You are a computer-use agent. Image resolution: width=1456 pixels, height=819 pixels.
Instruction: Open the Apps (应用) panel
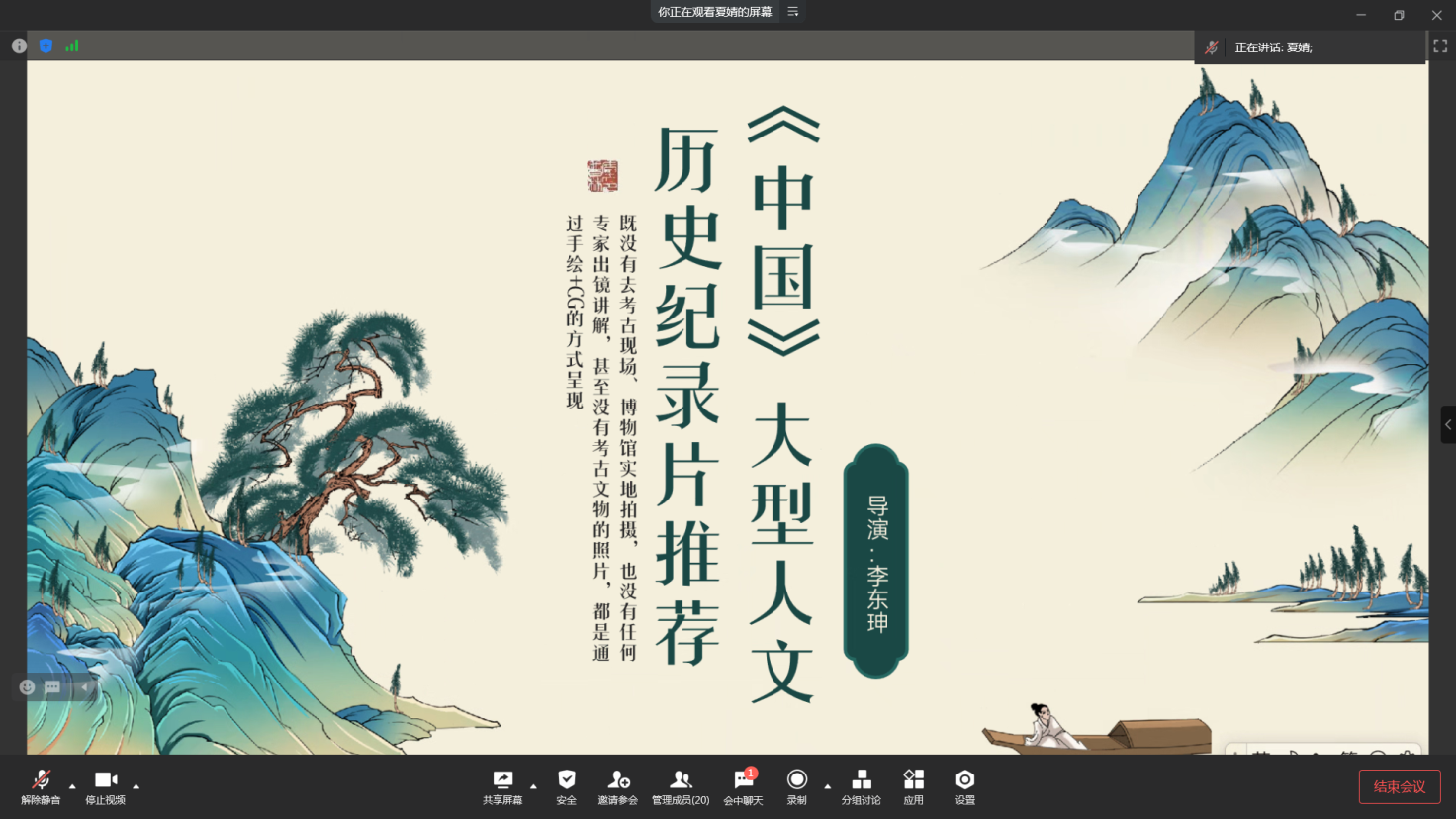point(913,786)
